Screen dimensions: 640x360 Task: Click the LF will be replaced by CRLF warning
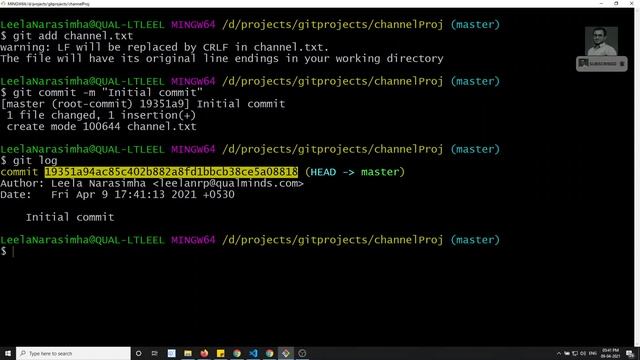[164, 47]
